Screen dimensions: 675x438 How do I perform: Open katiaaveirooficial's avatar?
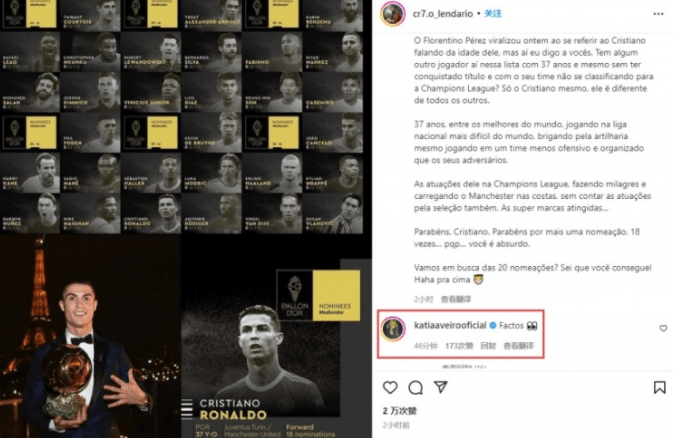coord(393,329)
